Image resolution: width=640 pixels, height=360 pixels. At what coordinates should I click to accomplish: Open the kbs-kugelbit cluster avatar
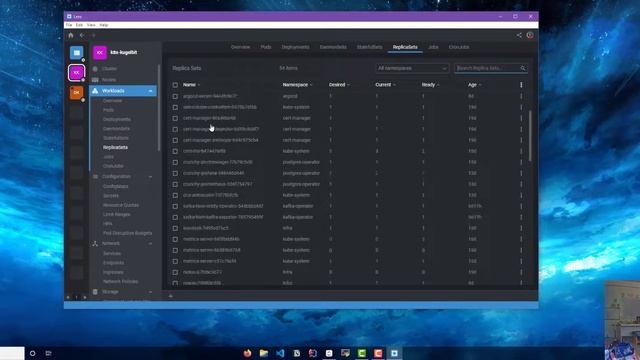click(100, 53)
